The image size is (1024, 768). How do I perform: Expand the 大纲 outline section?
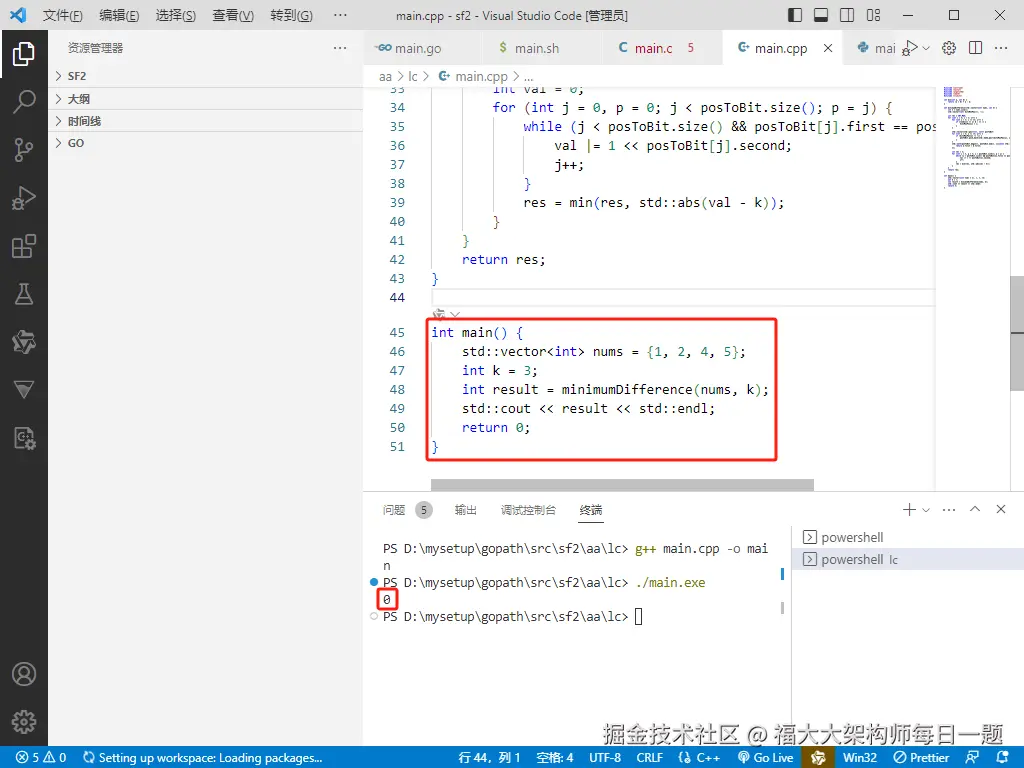click(206, 99)
